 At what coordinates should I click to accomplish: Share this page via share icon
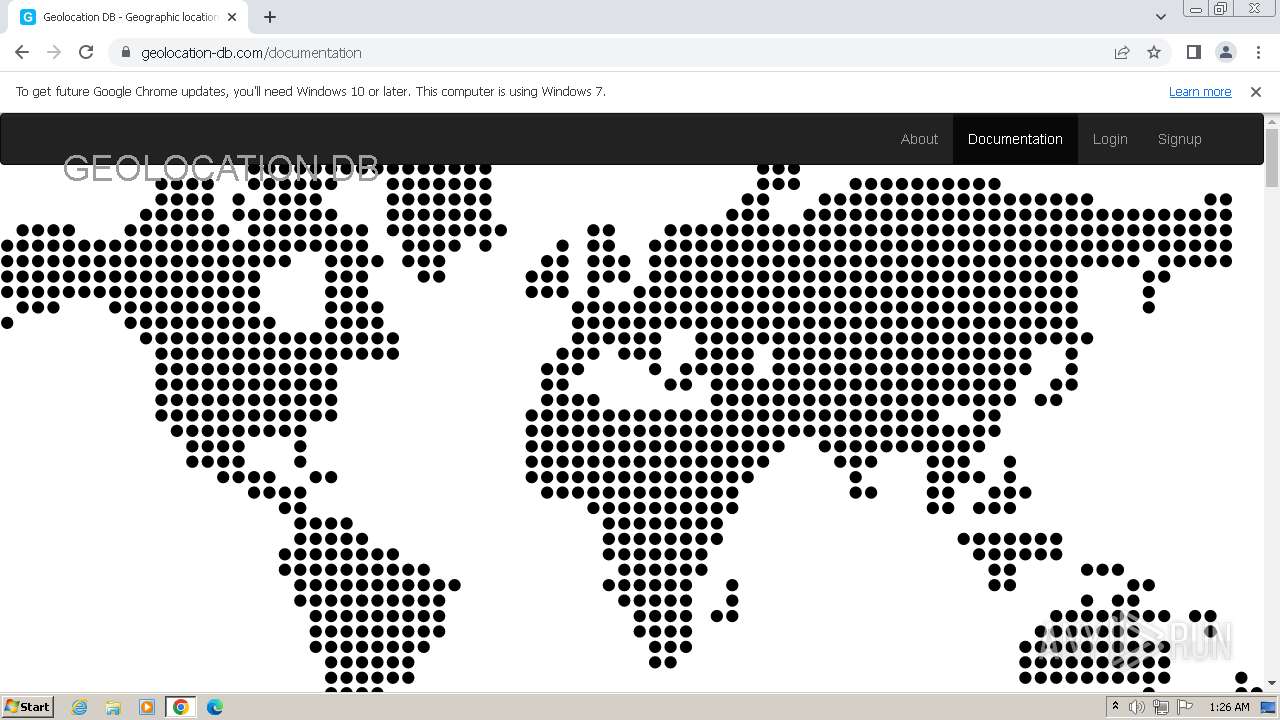click(x=1122, y=52)
